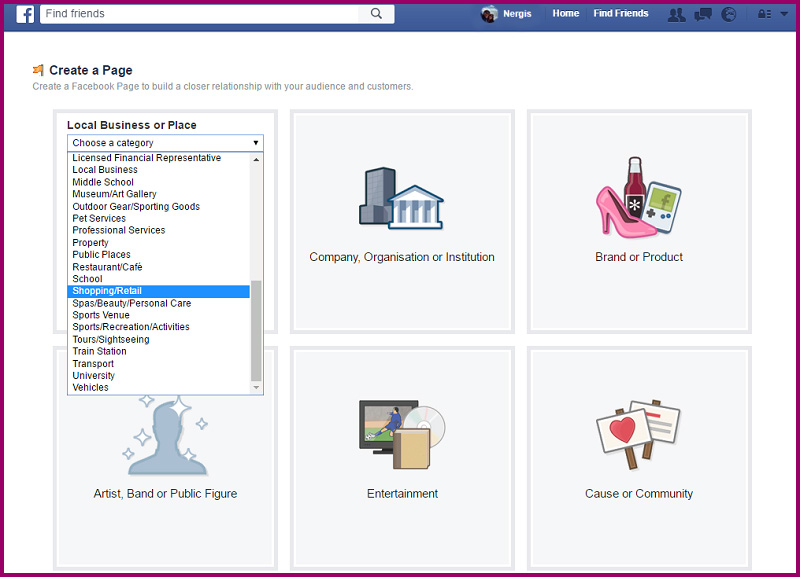Open the Home link
This screenshot has width=800, height=577.
tap(565, 13)
